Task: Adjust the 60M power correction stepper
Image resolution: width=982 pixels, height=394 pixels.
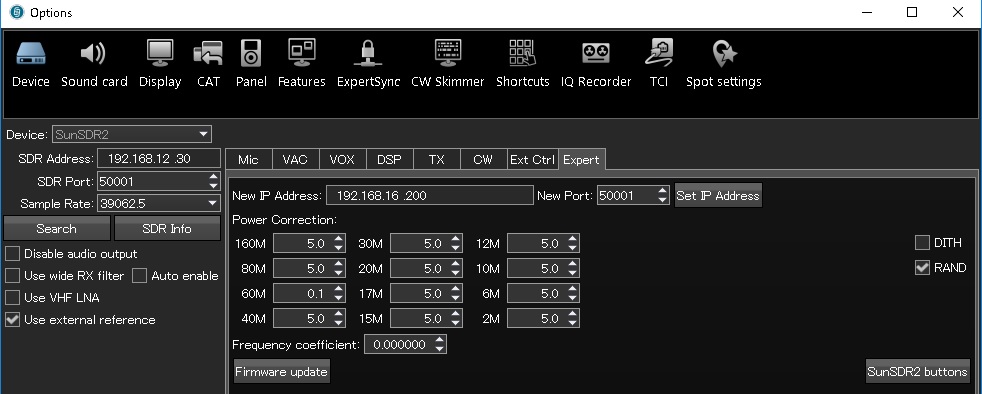Action: (339, 293)
